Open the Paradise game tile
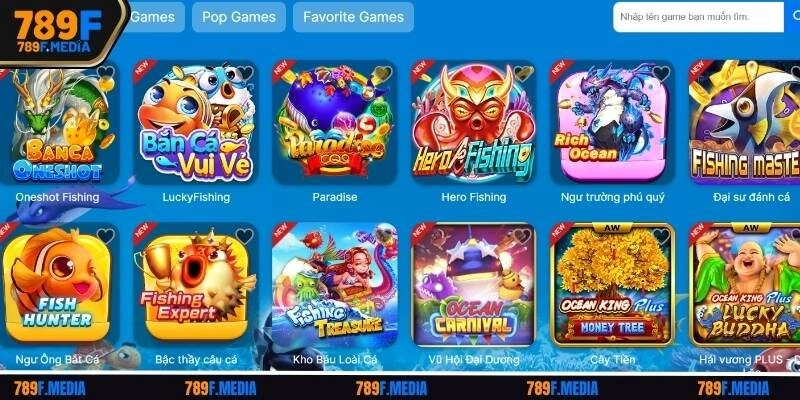Viewport: 800px width, 400px height. coord(335,122)
